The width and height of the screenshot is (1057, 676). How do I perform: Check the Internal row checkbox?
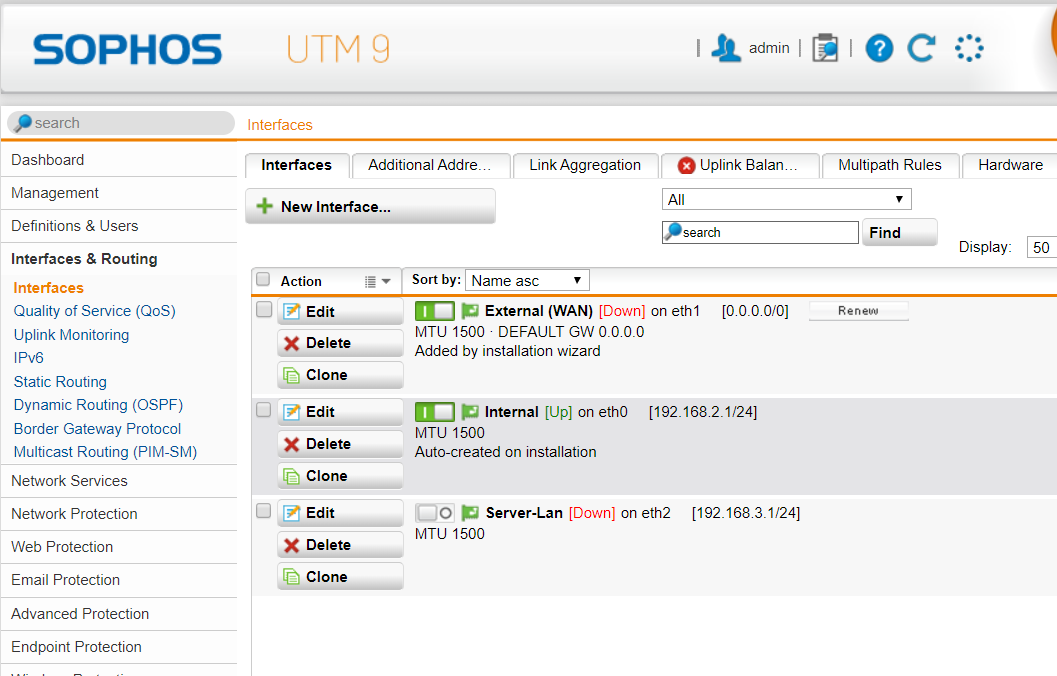click(x=264, y=410)
